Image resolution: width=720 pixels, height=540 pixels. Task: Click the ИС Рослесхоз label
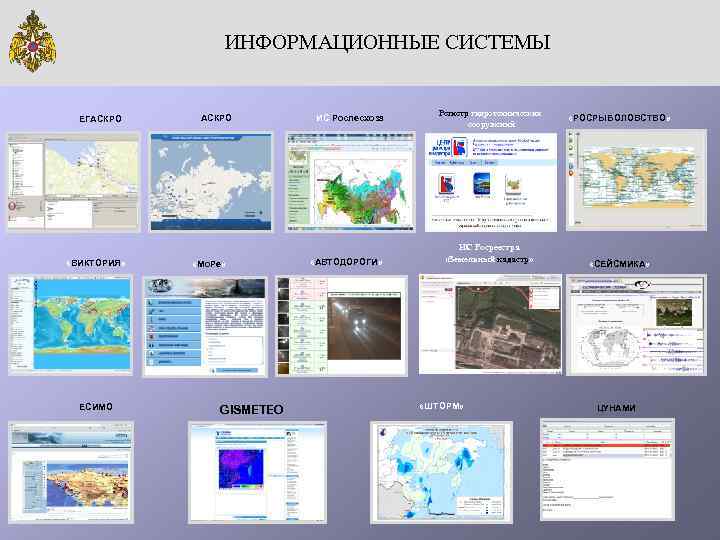(x=350, y=118)
